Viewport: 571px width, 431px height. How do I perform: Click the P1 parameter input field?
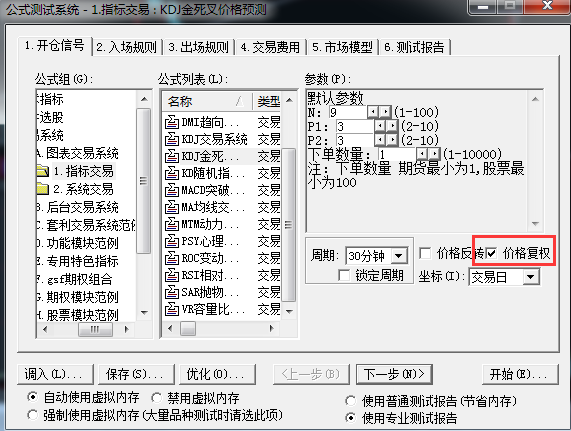(354, 126)
